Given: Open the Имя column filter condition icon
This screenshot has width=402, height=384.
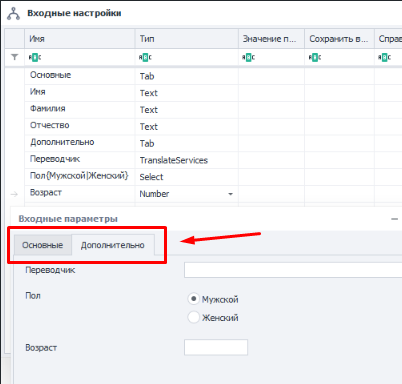Looking at the screenshot, I should 35,57.
